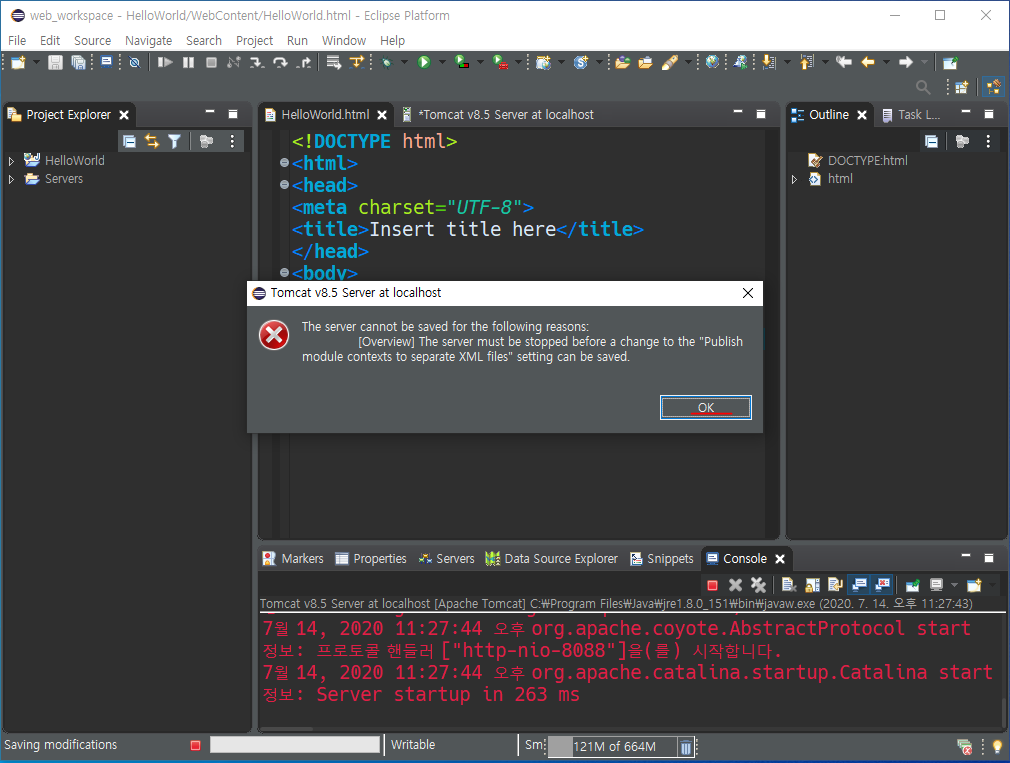The width and height of the screenshot is (1010, 763).
Task: Click the Open Perspective icon
Action: (x=962, y=87)
